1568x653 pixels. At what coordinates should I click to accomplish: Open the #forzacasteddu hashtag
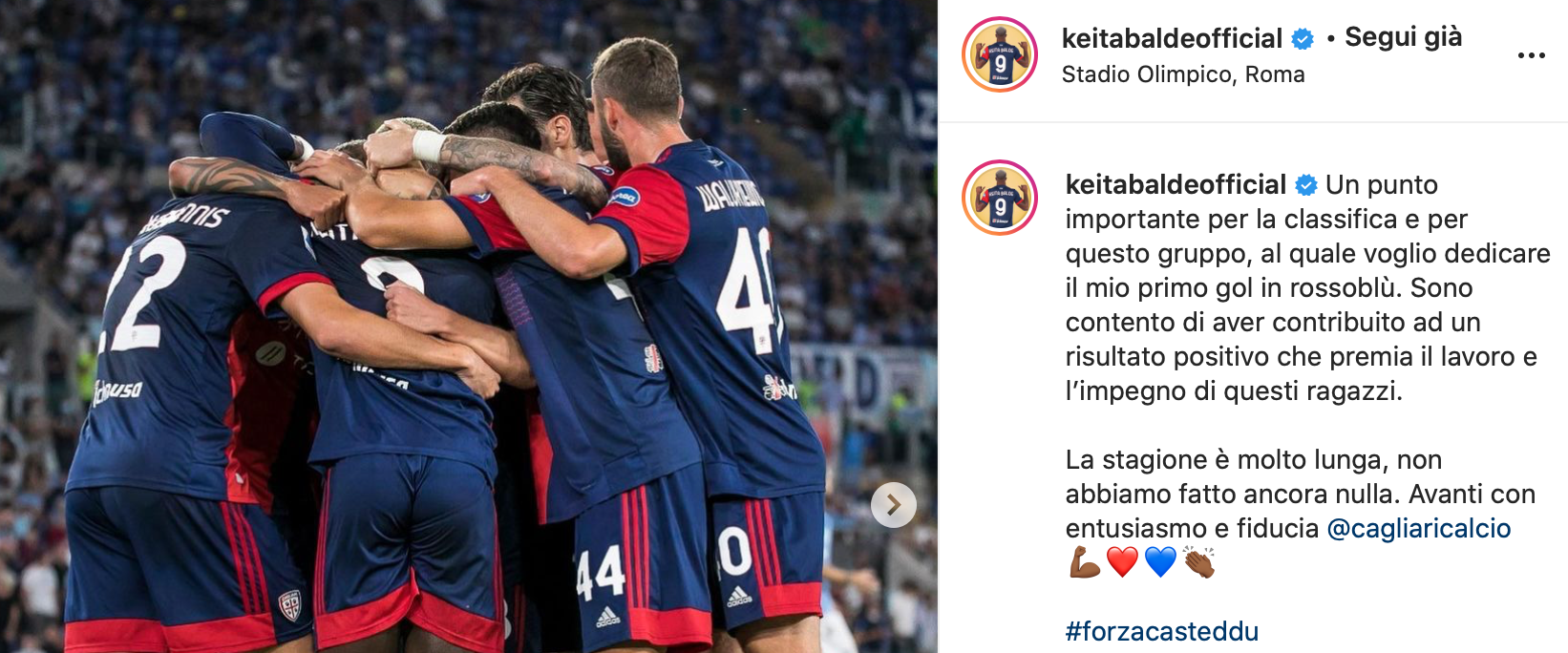click(1162, 631)
